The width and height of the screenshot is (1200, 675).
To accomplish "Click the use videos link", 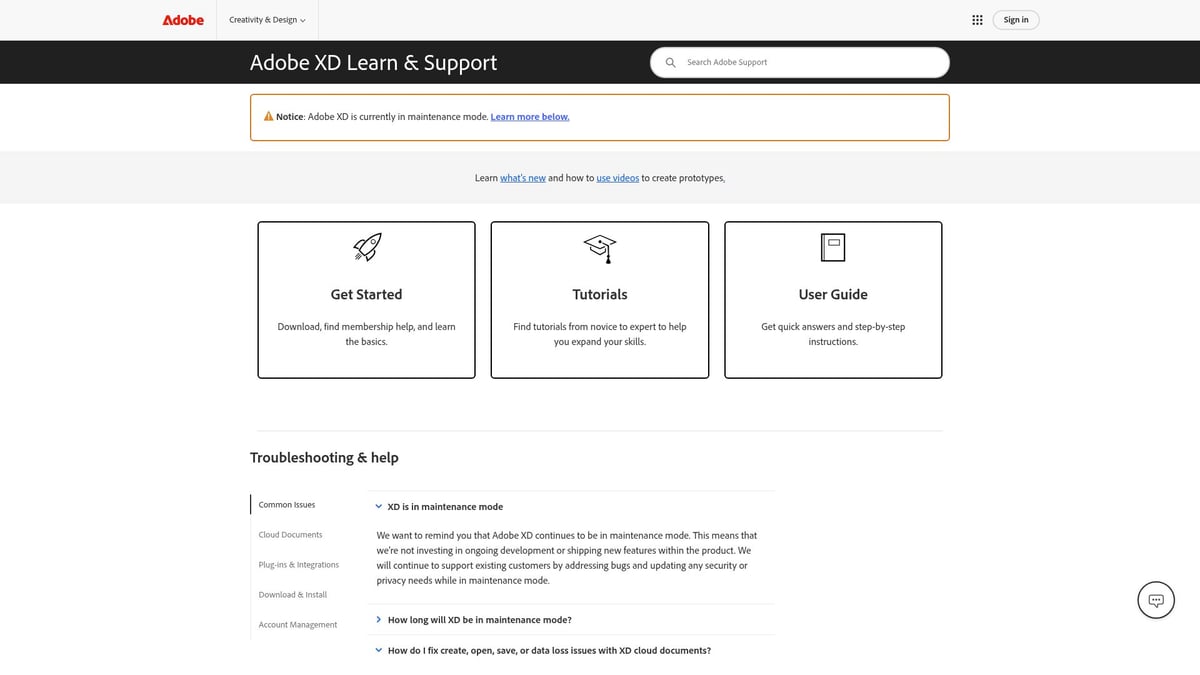I will pyautogui.click(x=617, y=177).
